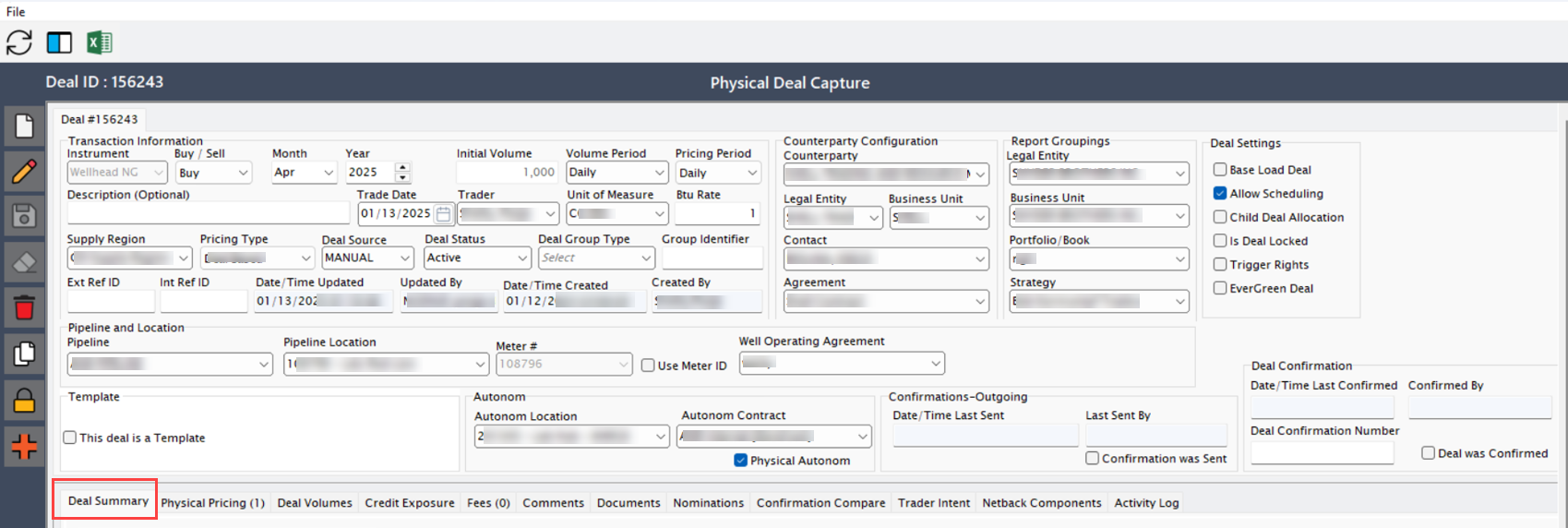Increase the Year value with stepper arrow
The width and height of the screenshot is (1568, 528).
point(402,168)
